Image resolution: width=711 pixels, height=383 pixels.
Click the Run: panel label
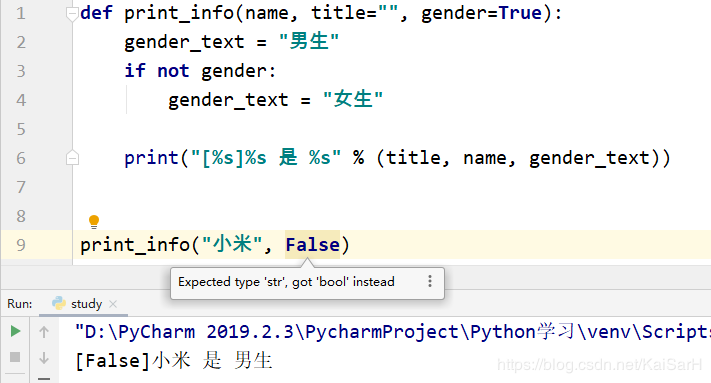(x=19, y=304)
